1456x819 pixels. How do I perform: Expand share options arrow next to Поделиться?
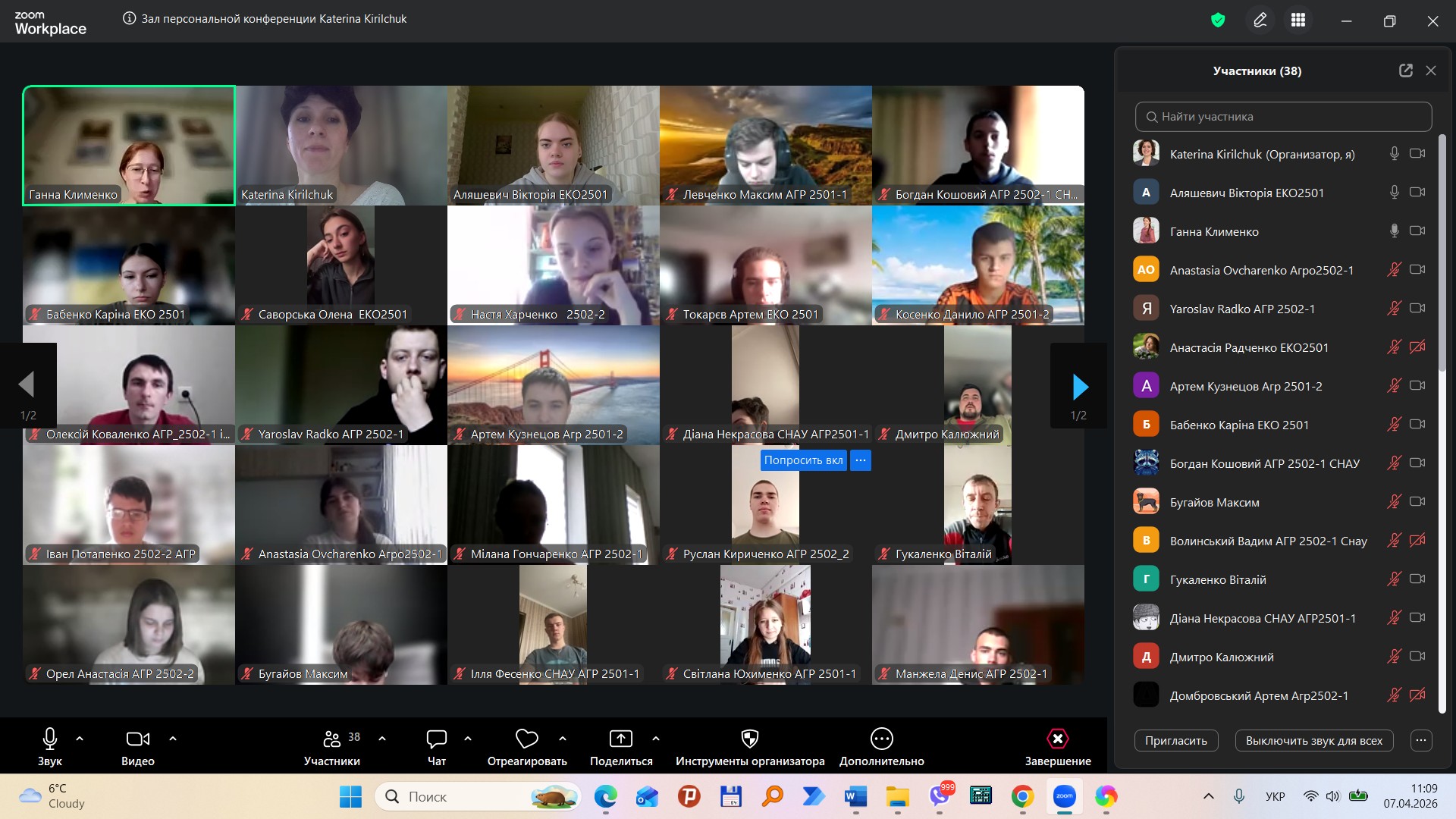(656, 739)
